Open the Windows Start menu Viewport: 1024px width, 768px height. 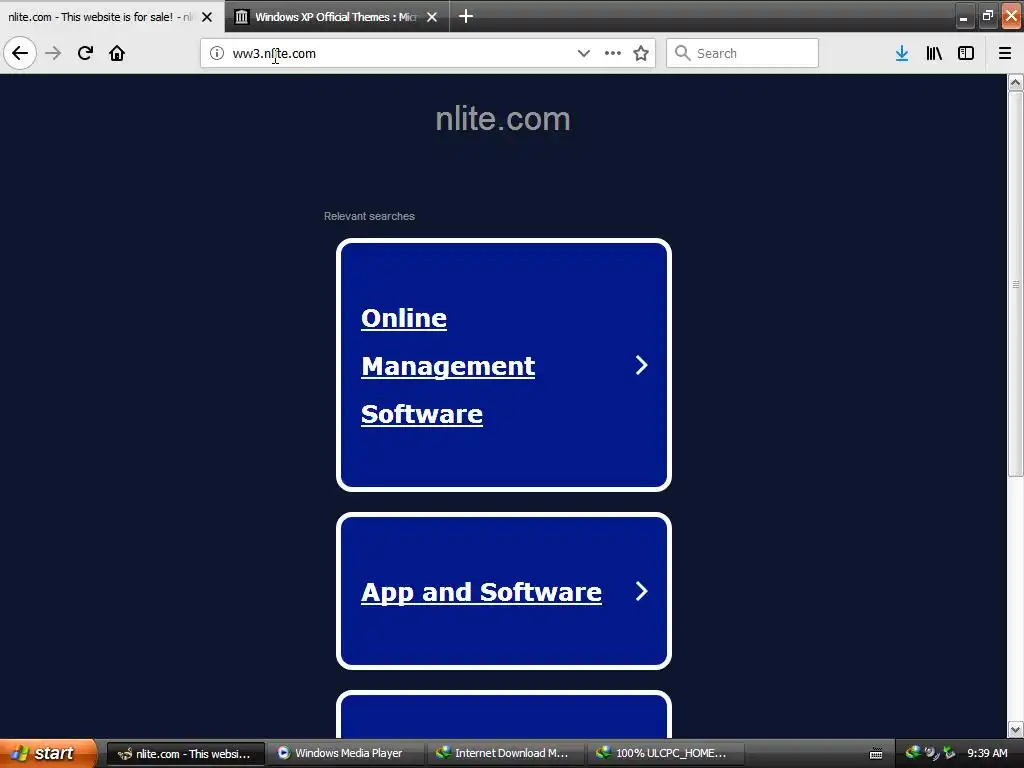(47, 753)
